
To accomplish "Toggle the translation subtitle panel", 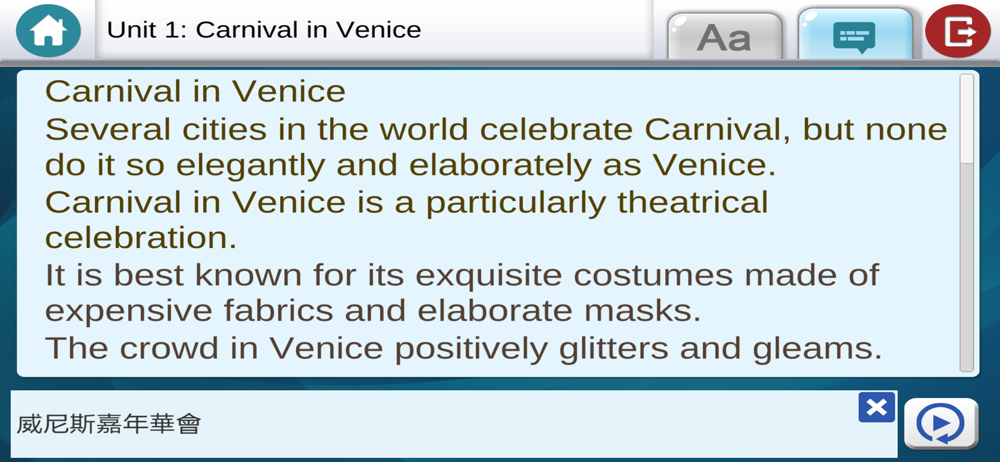I will click(853, 37).
